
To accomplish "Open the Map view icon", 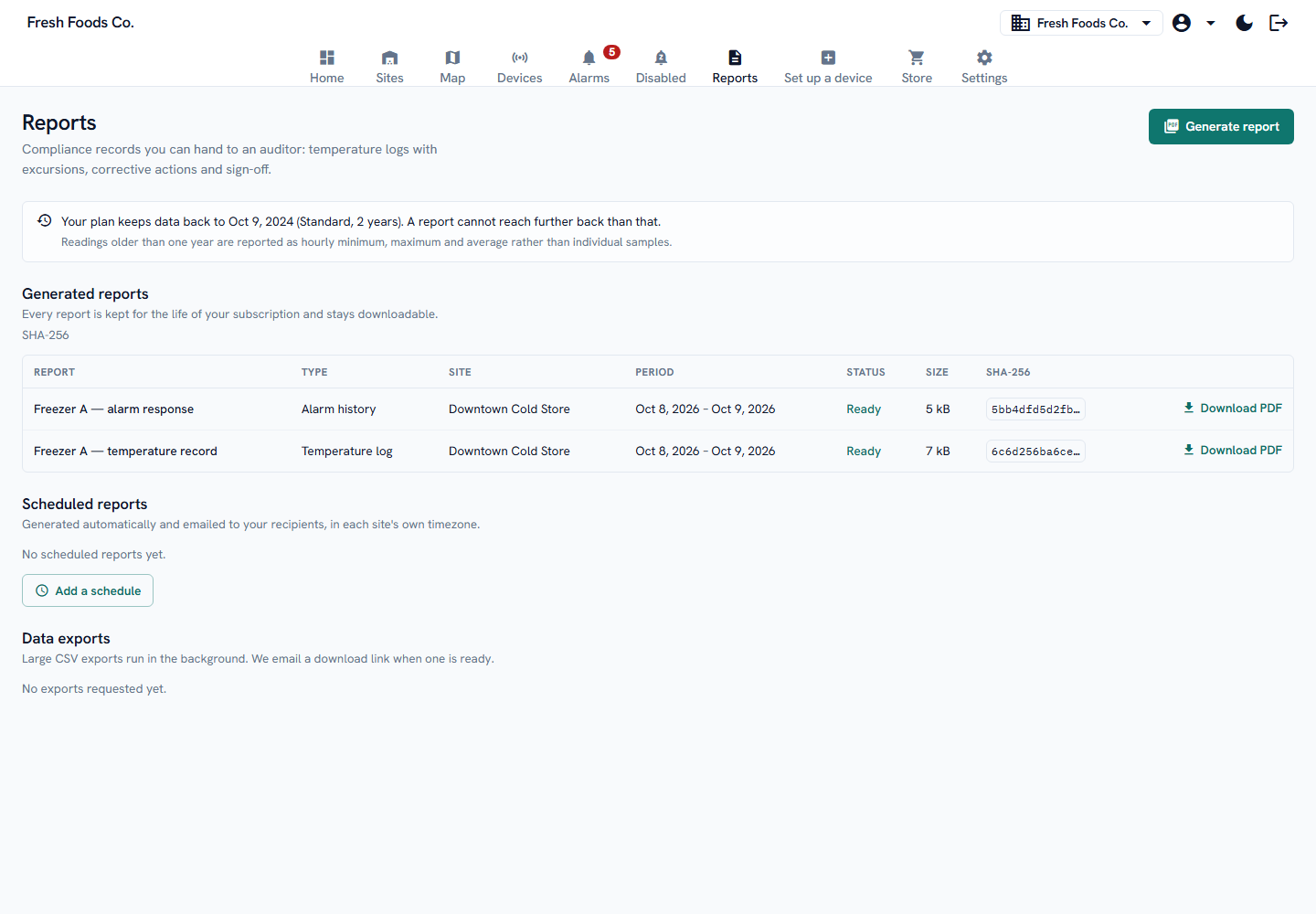I will tap(452, 58).
